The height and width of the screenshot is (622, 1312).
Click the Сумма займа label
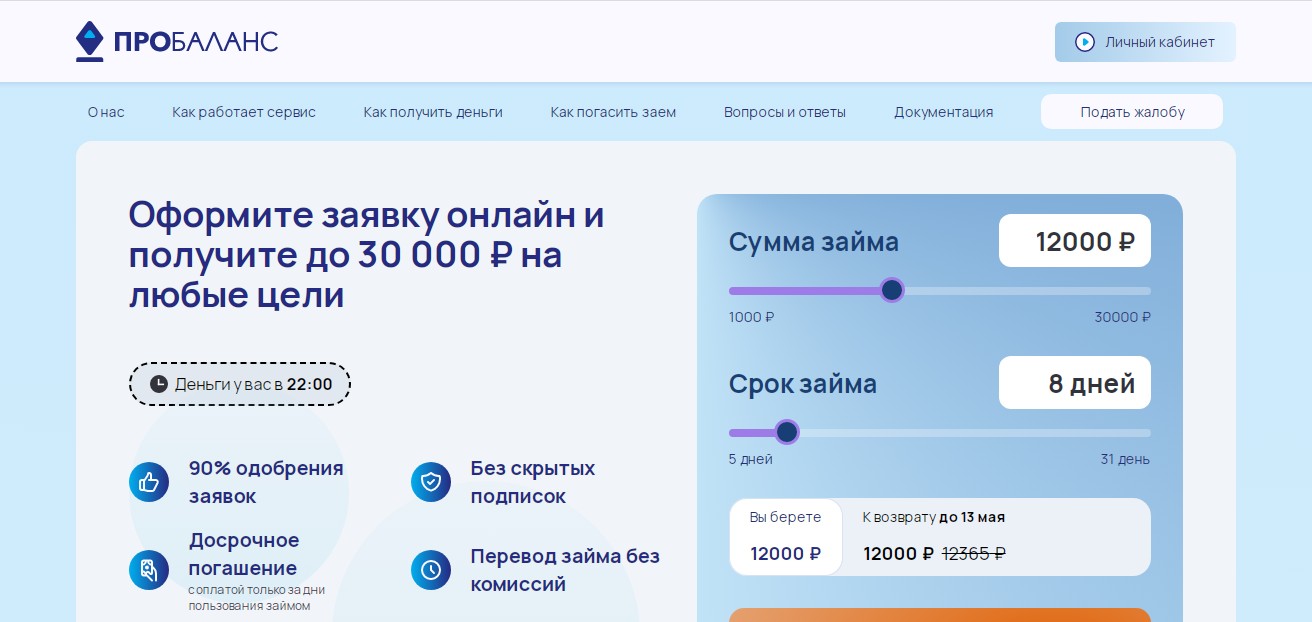click(814, 242)
